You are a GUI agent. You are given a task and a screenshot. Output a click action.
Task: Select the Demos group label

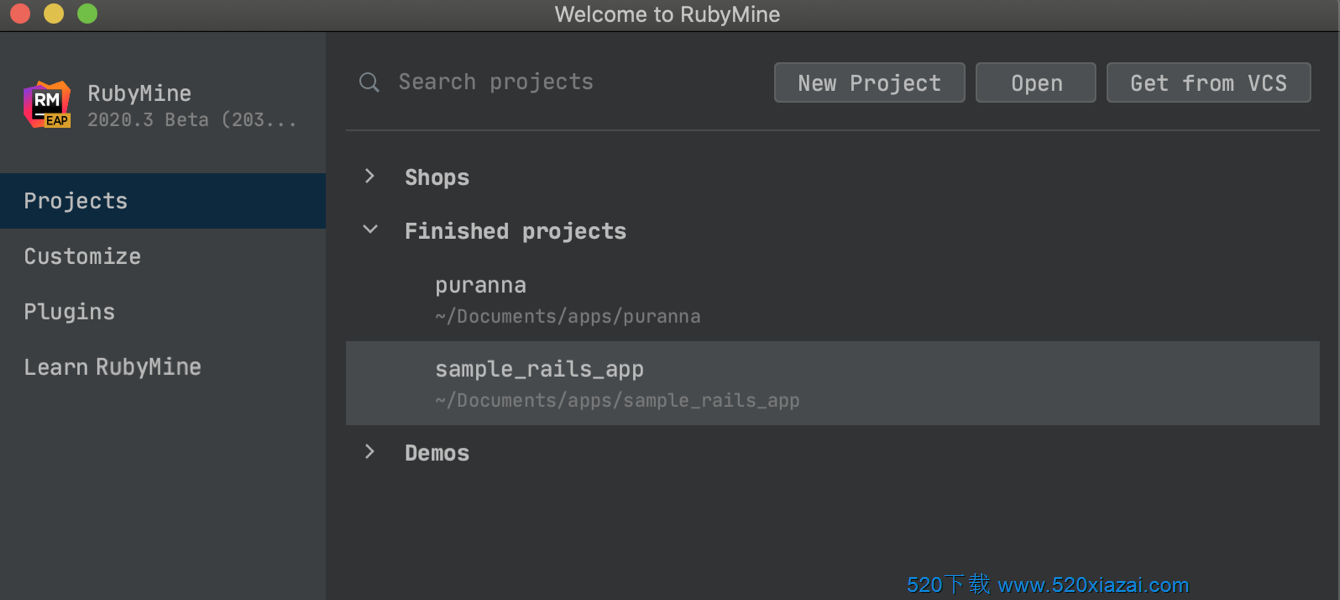click(x=437, y=453)
